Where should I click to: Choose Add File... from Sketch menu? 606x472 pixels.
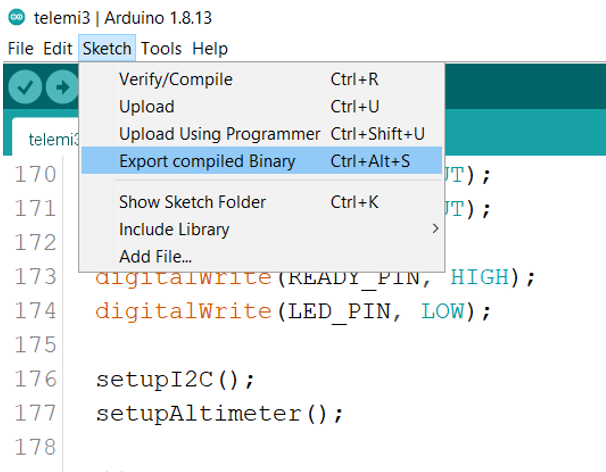(261, 257)
